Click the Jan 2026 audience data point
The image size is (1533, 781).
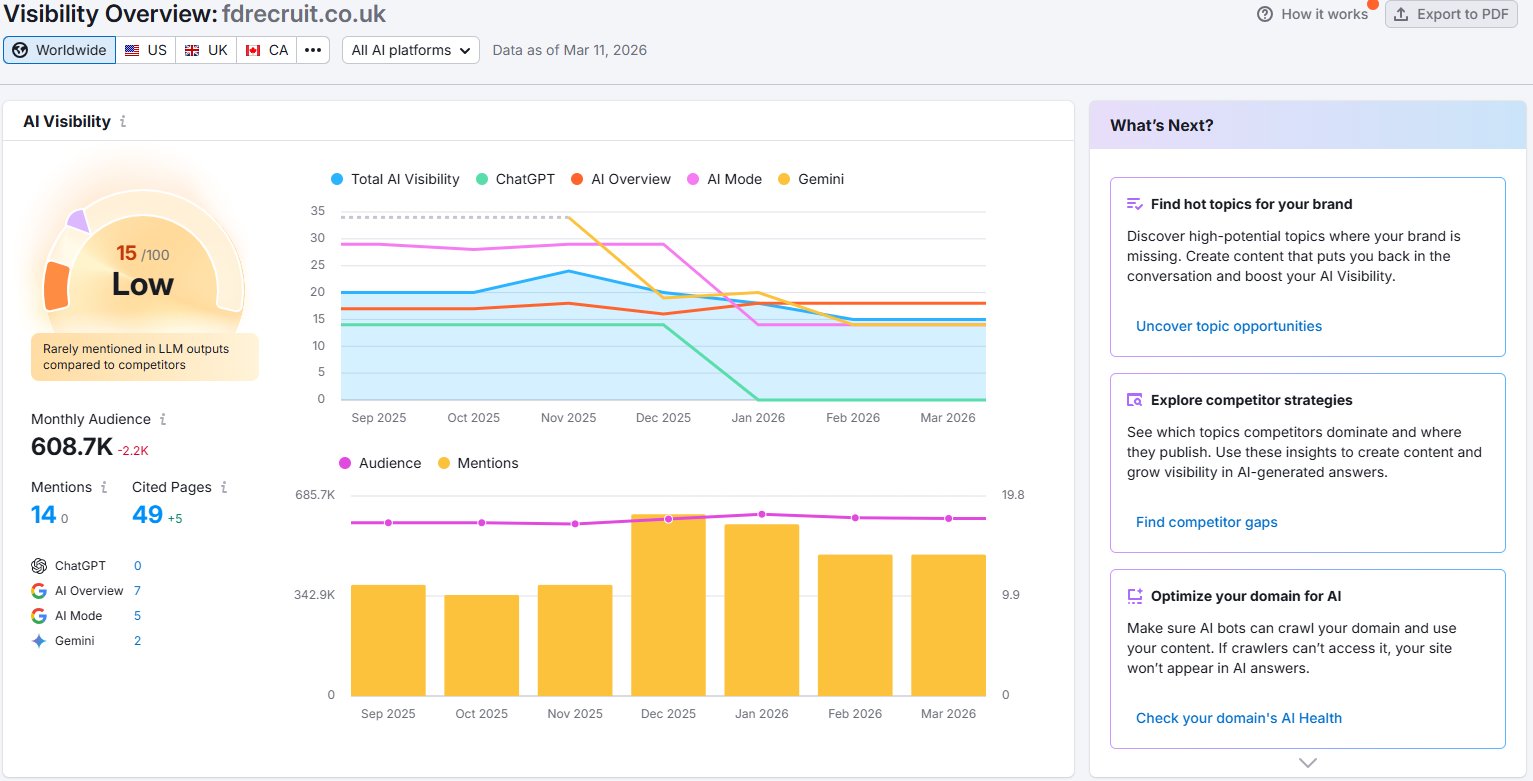pos(762,514)
